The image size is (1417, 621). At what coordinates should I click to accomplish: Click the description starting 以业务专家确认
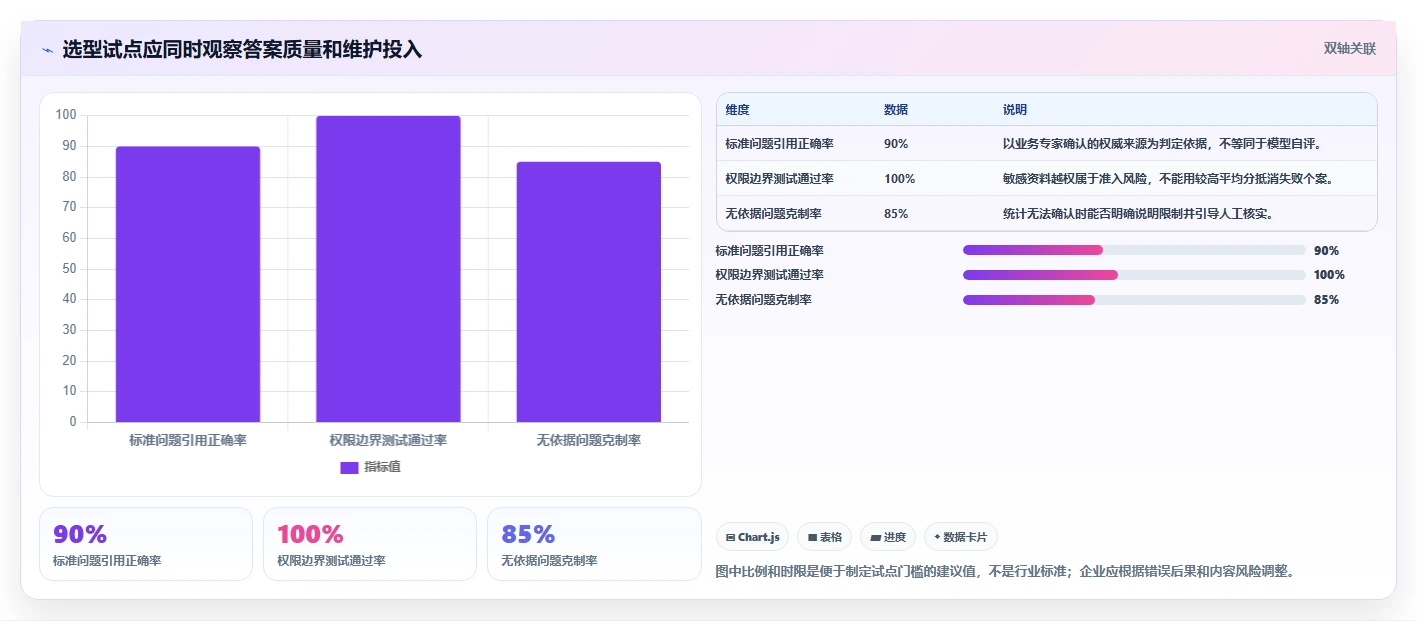tap(1163, 144)
